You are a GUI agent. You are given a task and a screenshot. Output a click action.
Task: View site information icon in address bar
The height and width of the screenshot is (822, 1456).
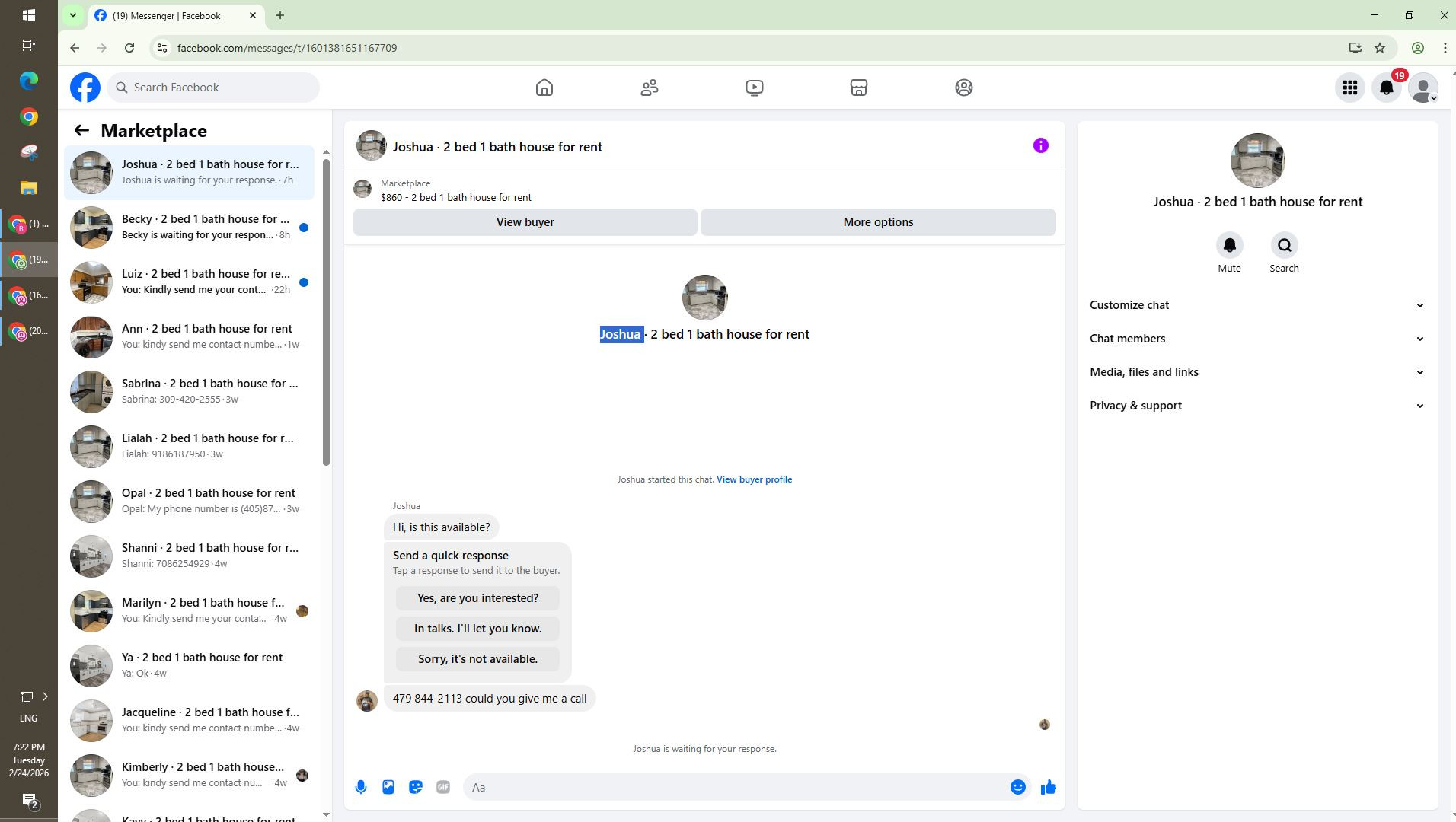pos(161,48)
